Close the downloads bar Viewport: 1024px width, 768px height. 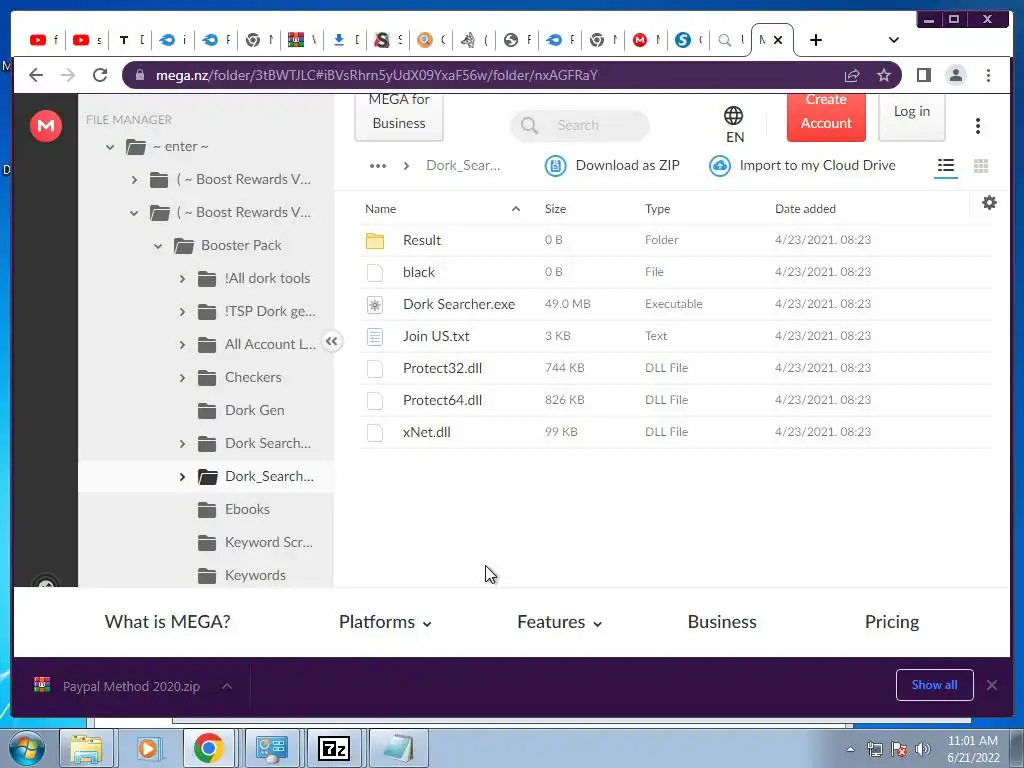[991, 685]
